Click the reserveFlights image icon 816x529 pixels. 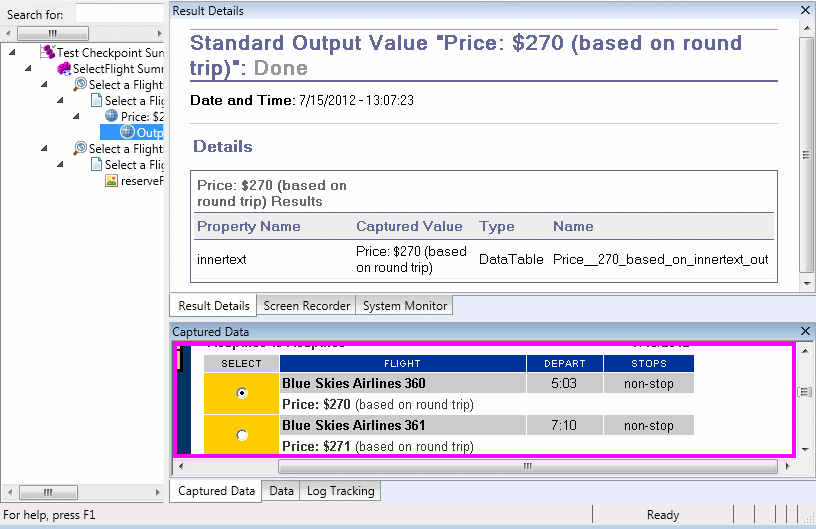click(x=112, y=180)
